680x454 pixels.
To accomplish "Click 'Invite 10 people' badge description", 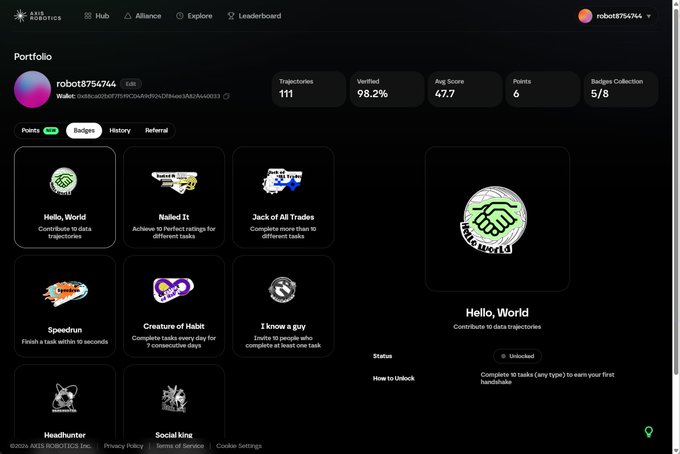I will point(283,342).
